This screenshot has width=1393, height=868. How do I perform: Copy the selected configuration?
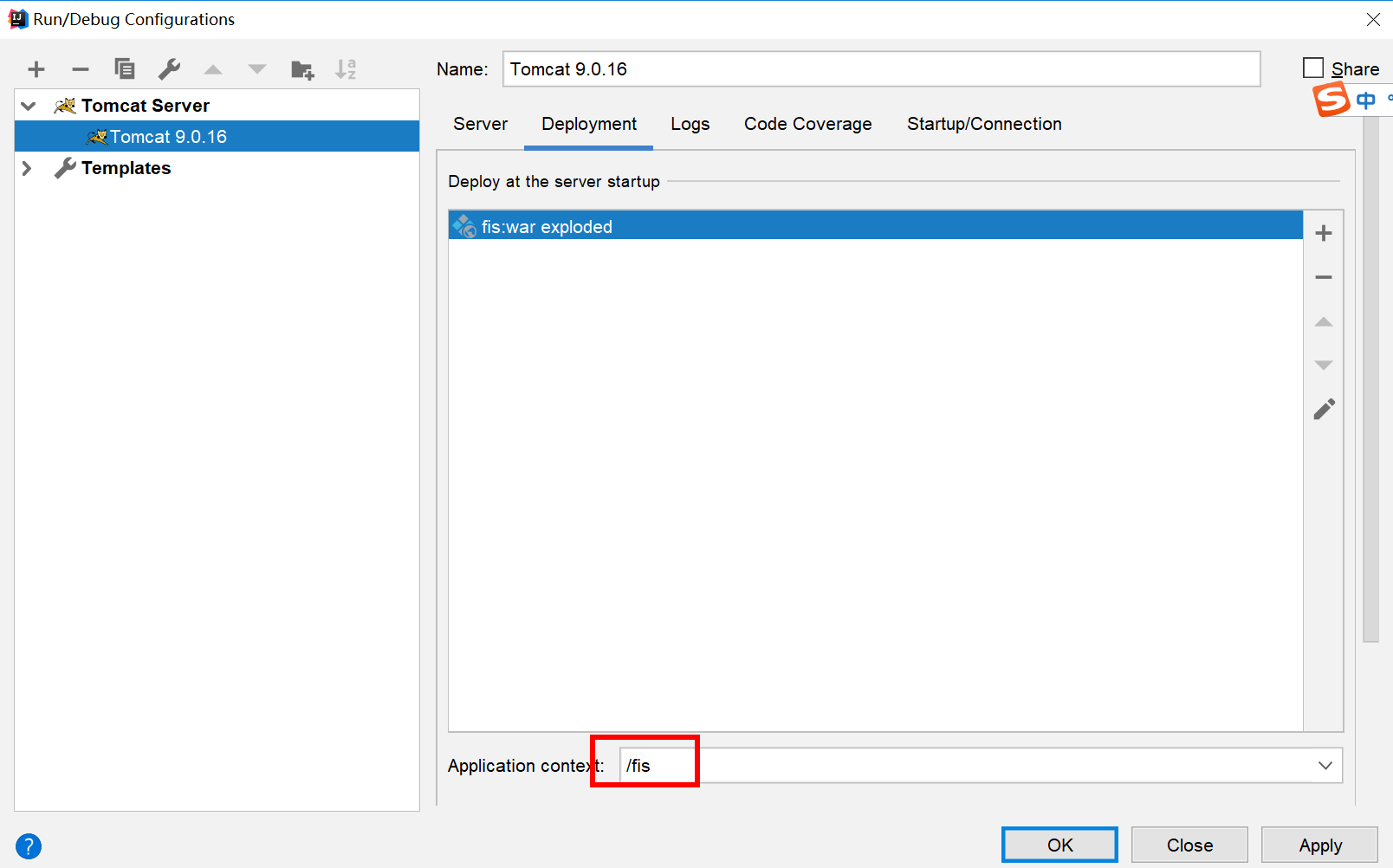point(125,68)
